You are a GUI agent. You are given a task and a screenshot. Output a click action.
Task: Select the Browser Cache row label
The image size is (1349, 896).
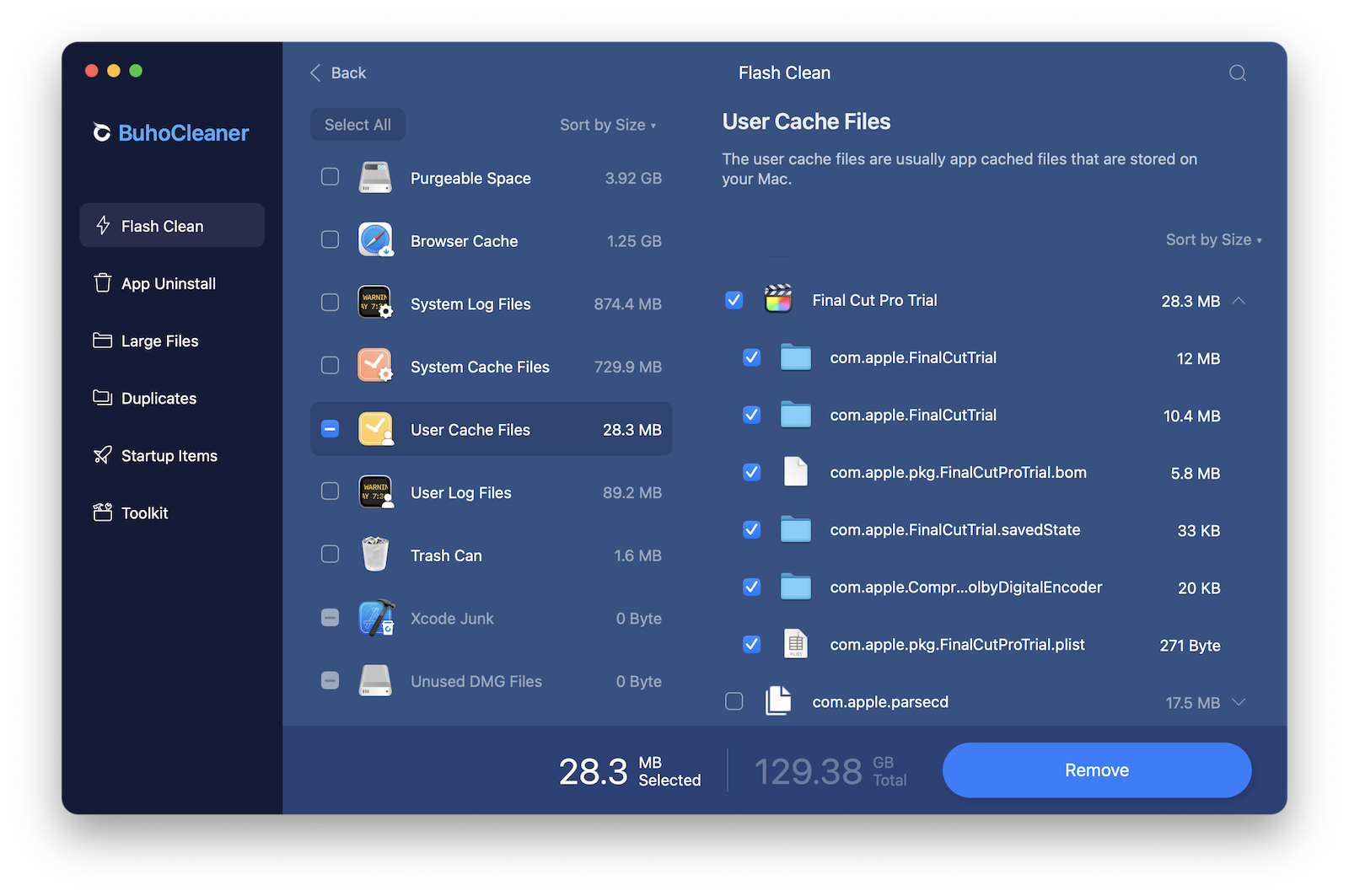[x=464, y=241]
